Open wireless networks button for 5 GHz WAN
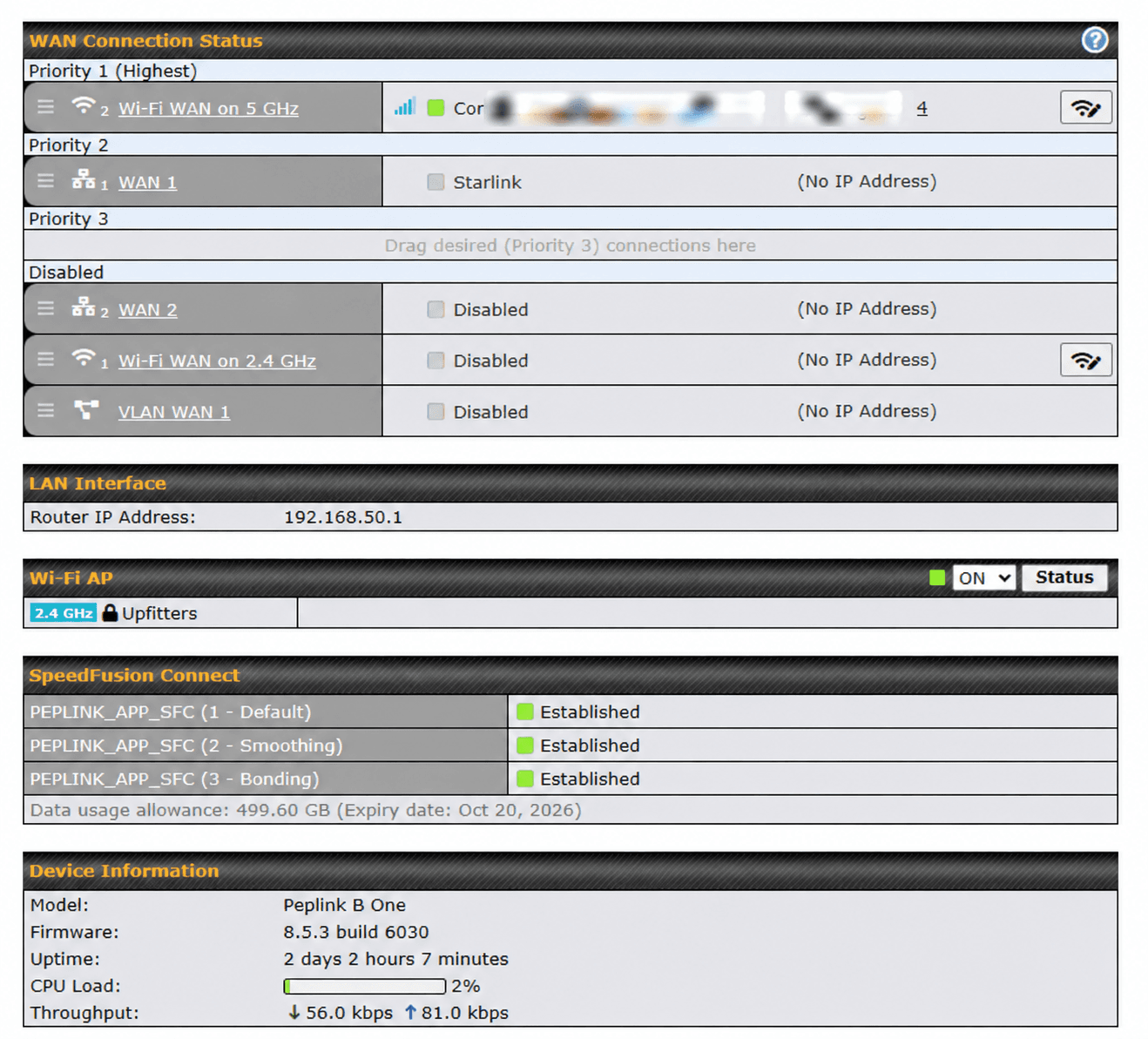The width and height of the screenshot is (1148, 1039). click(x=1085, y=108)
